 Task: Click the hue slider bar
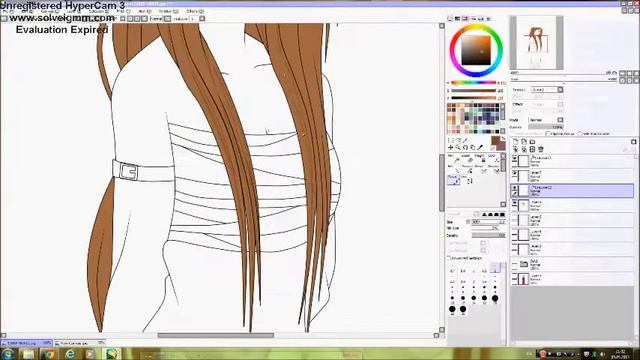pyautogui.click(x=473, y=83)
